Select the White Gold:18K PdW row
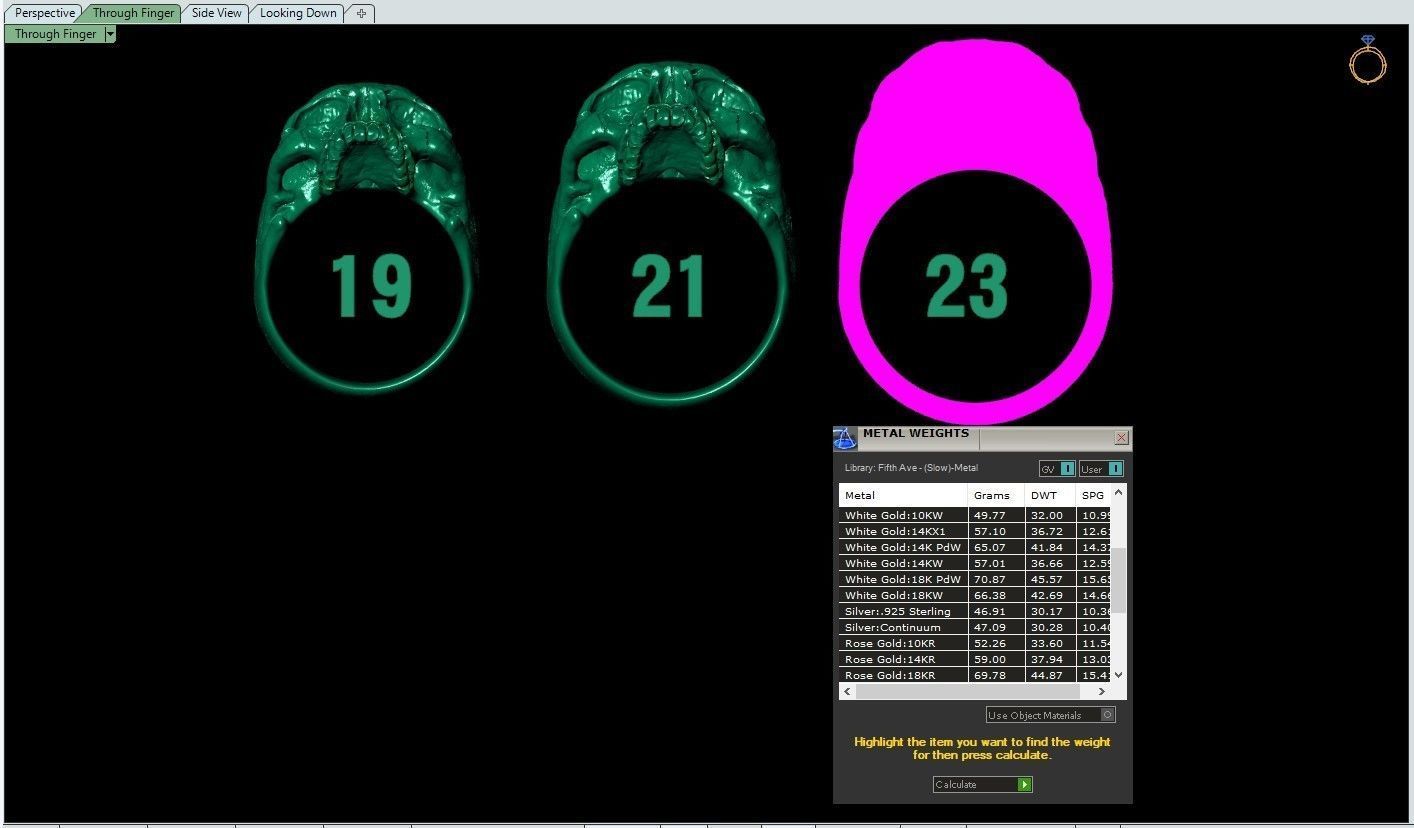 974,579
